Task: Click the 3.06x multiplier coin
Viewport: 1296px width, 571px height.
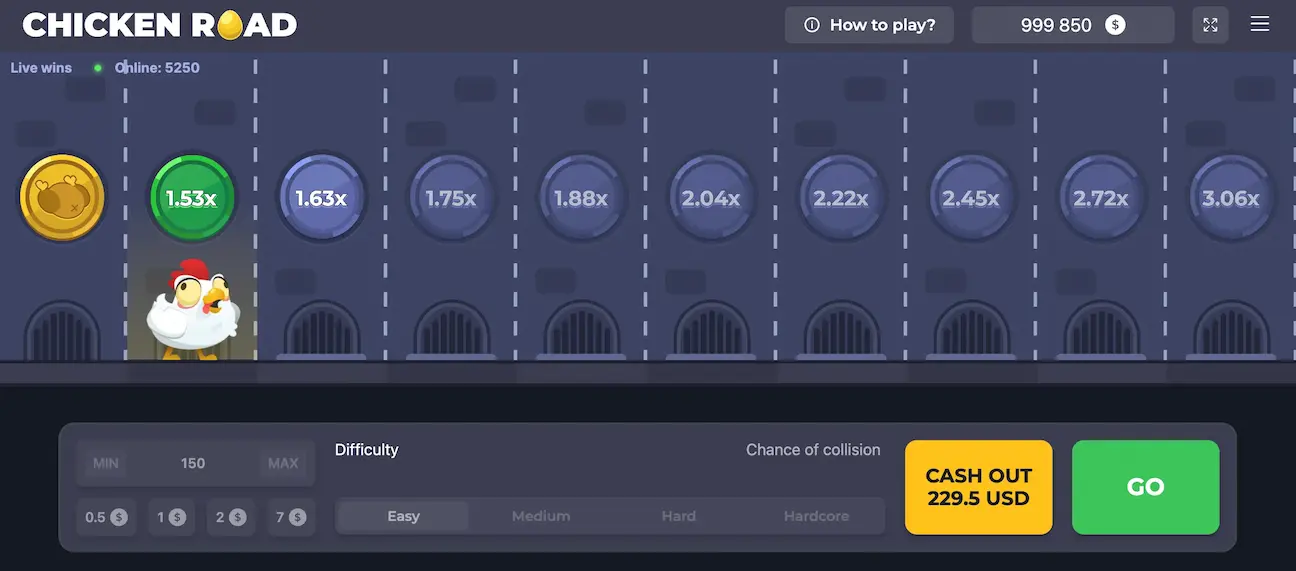Action: pos(1231,198)
